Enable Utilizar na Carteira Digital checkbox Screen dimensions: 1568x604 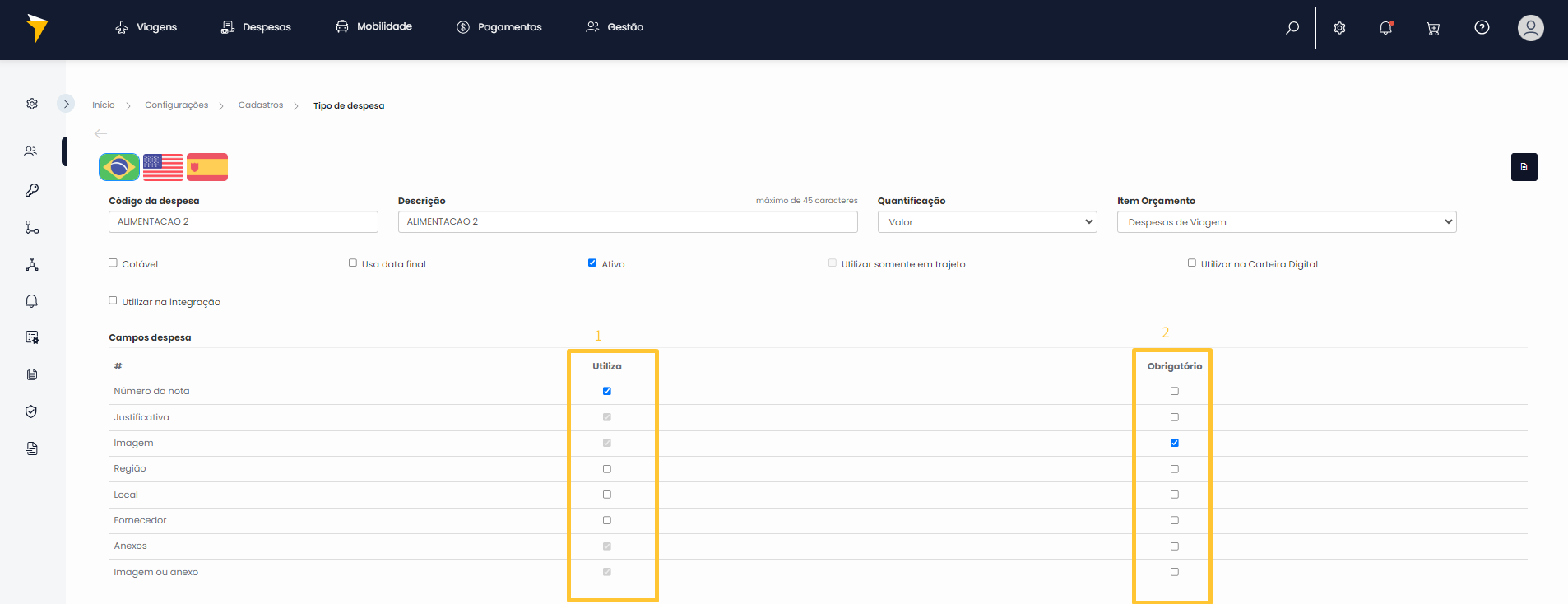(1192, 263)
